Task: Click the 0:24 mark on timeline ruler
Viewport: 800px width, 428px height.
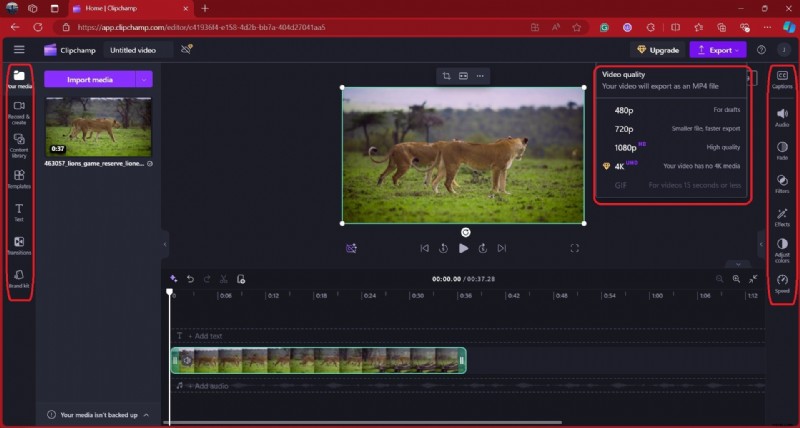Action: 369,296
